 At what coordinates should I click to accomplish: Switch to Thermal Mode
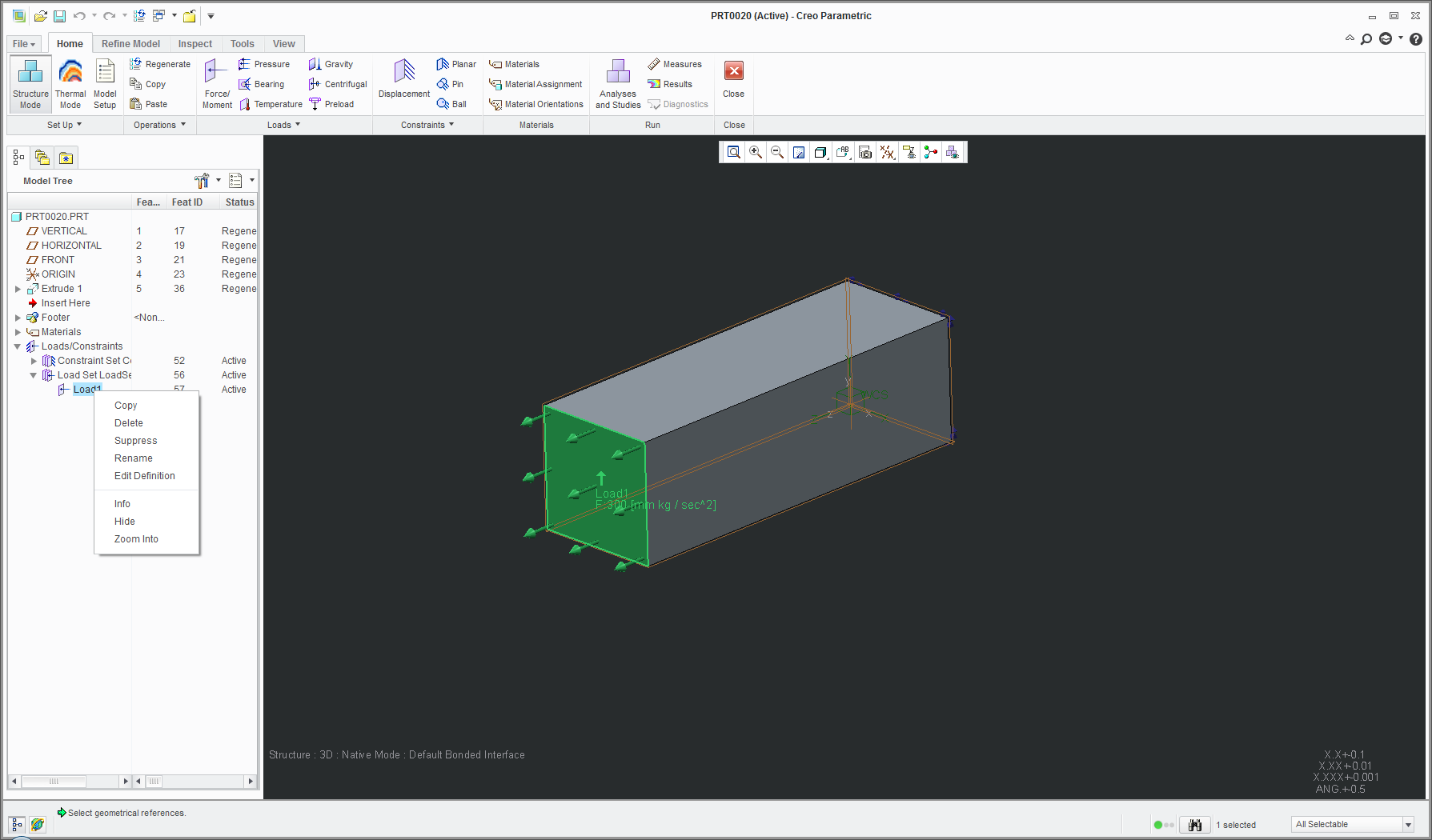click(x=70, y=83)
